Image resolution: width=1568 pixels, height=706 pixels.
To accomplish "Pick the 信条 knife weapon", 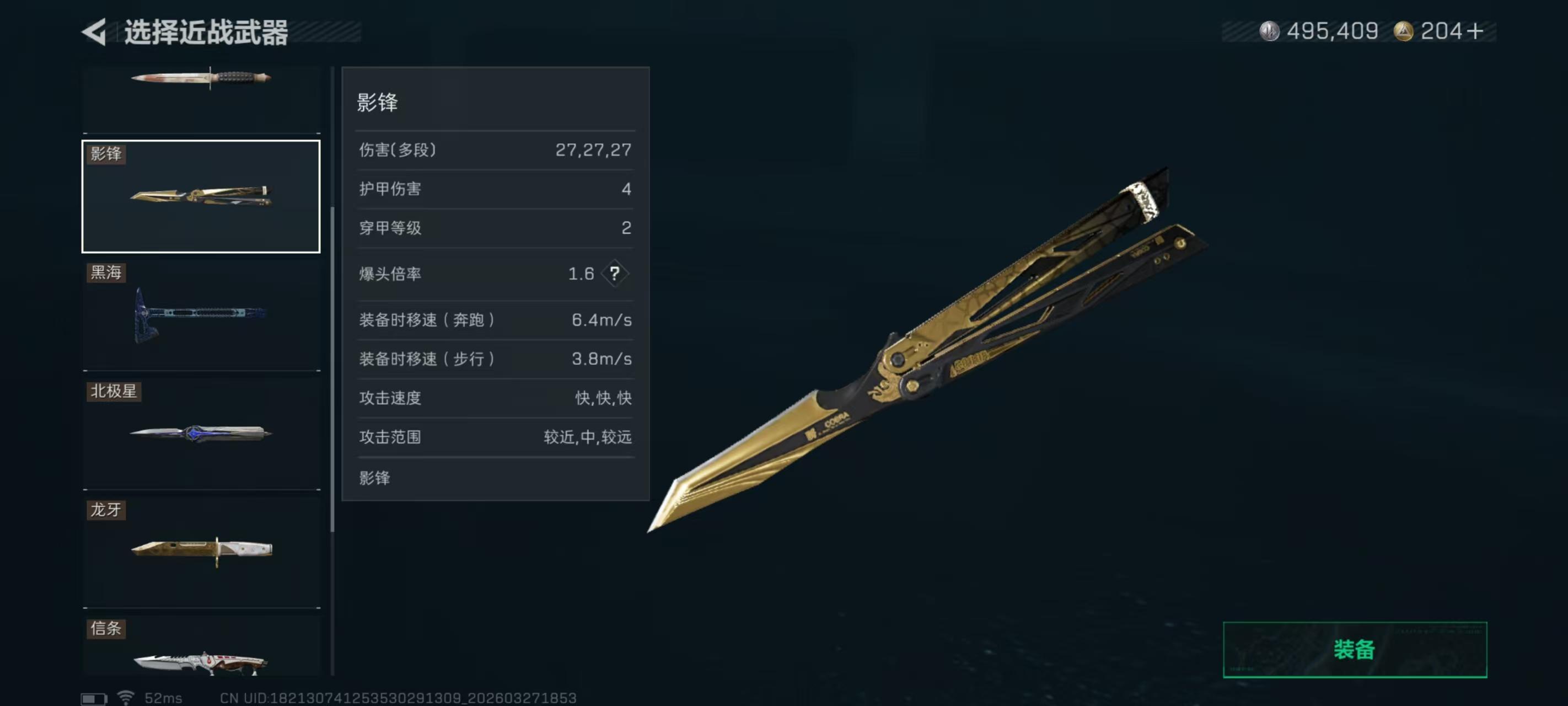I will pos(201,646).
